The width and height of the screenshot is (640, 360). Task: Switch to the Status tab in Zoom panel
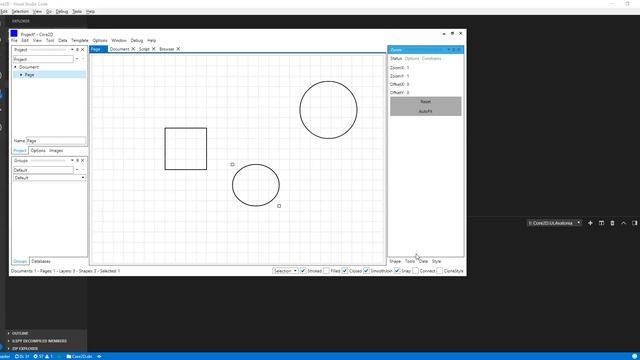396,59
